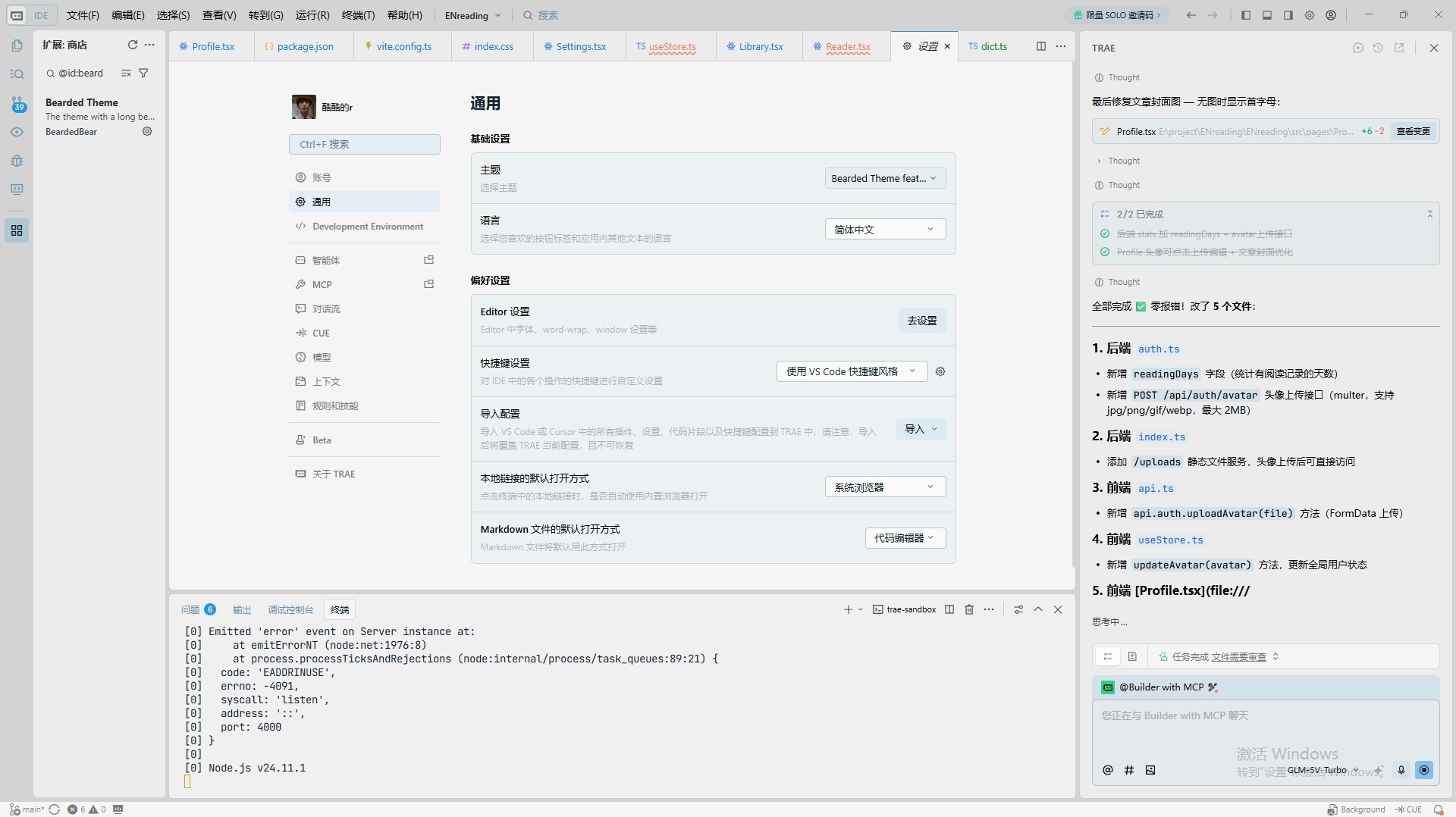Click the keybinding settings gear icon
1456x817 pixels.
[x=940, y=371]
